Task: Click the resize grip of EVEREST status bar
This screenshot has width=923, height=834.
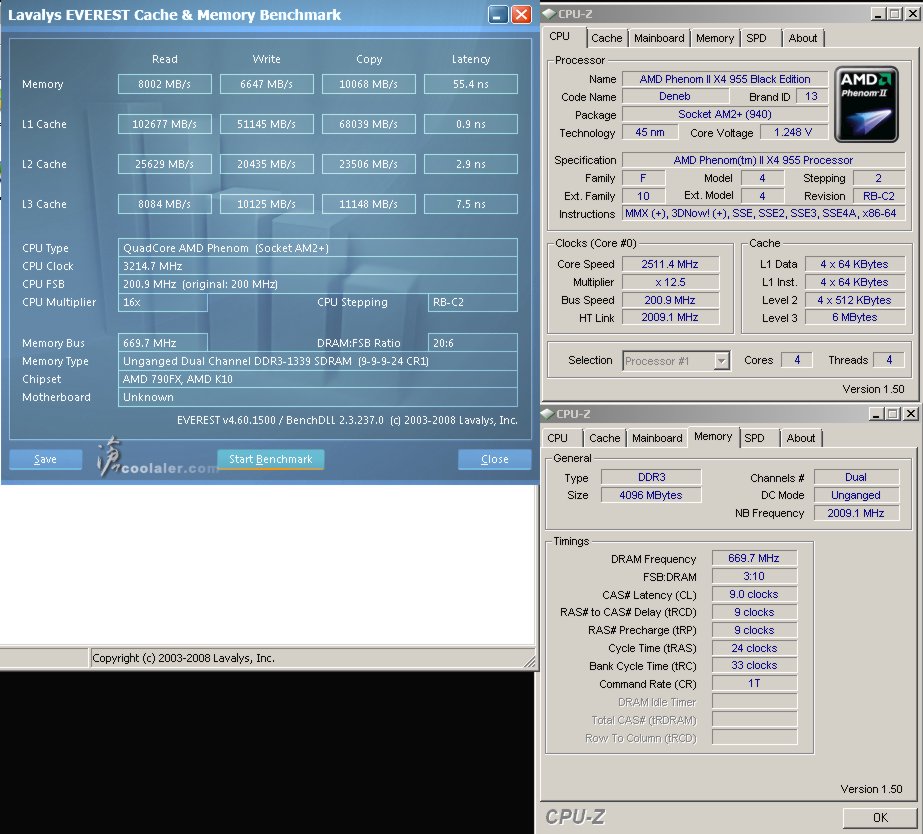Action: click(x=529, y=662)
